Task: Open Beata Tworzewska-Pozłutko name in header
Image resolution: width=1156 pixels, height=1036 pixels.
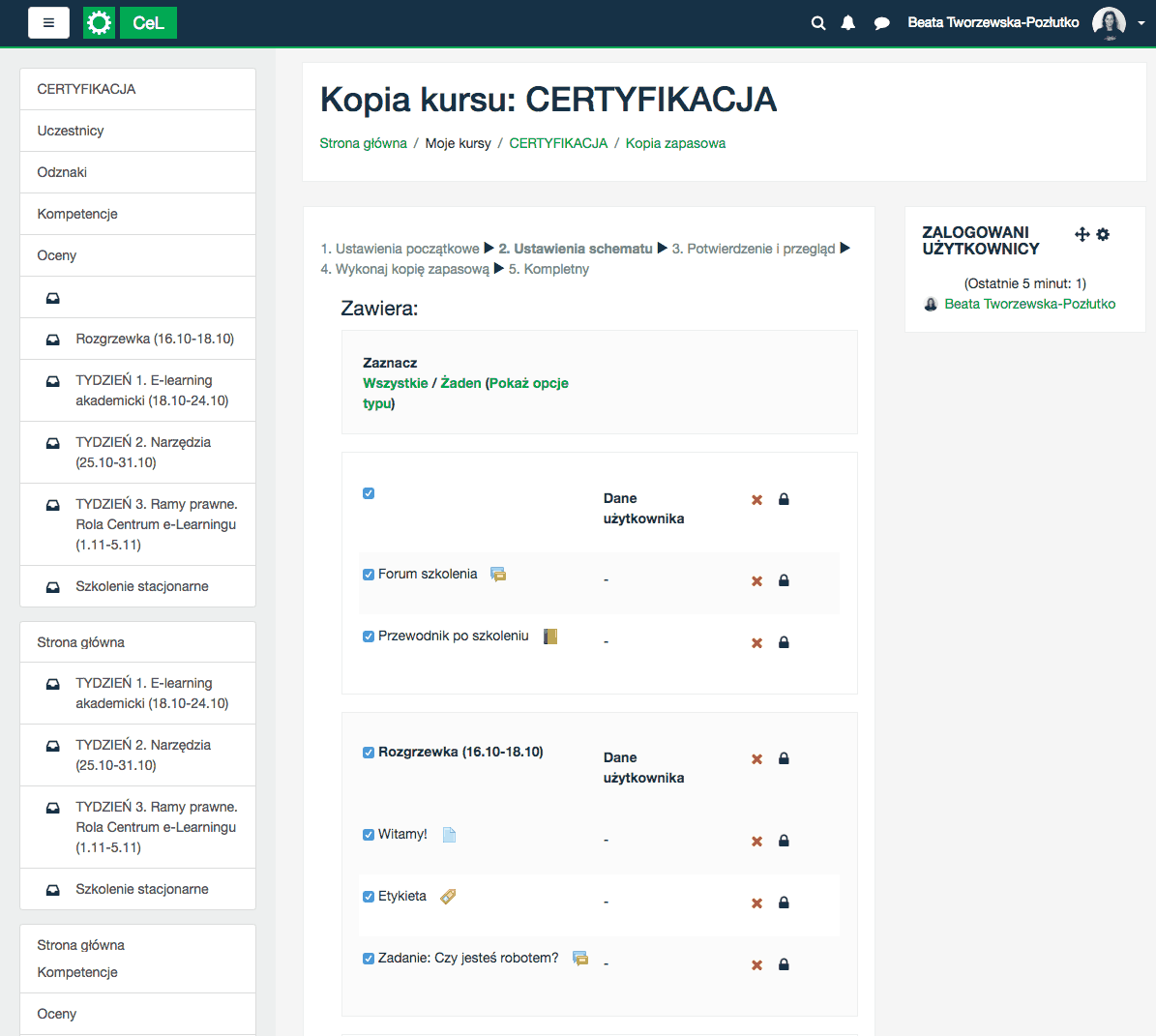Action: coord(993,23)
